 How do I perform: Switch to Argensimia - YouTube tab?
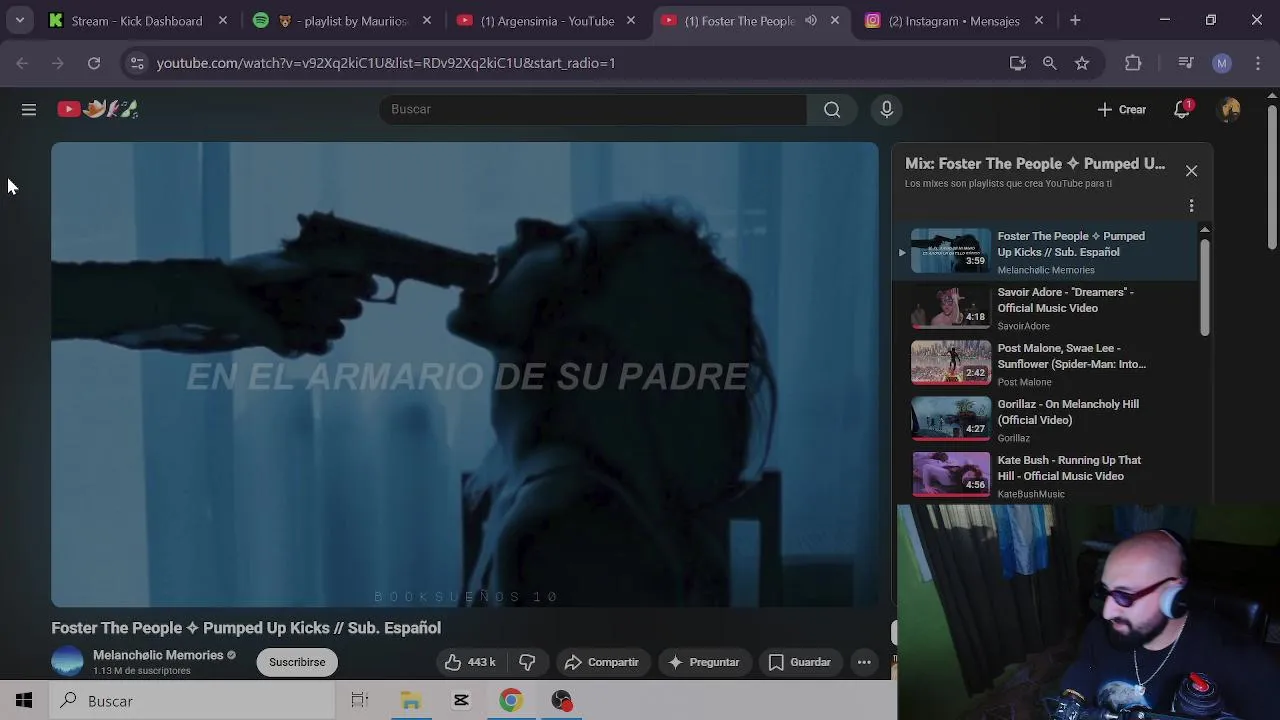(549, 20)
